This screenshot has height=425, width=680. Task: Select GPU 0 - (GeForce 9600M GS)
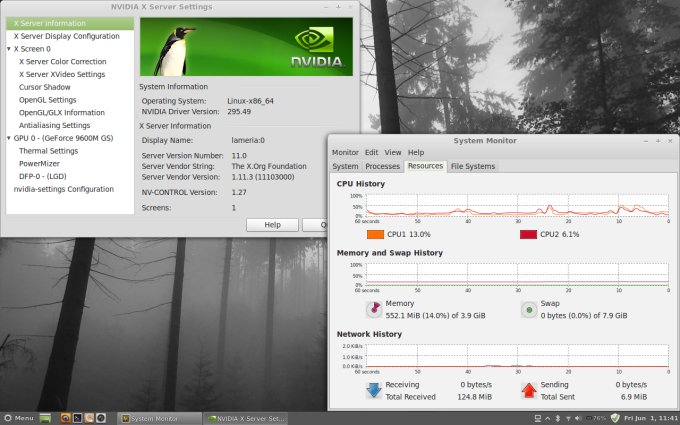click(x=63, y=138)
